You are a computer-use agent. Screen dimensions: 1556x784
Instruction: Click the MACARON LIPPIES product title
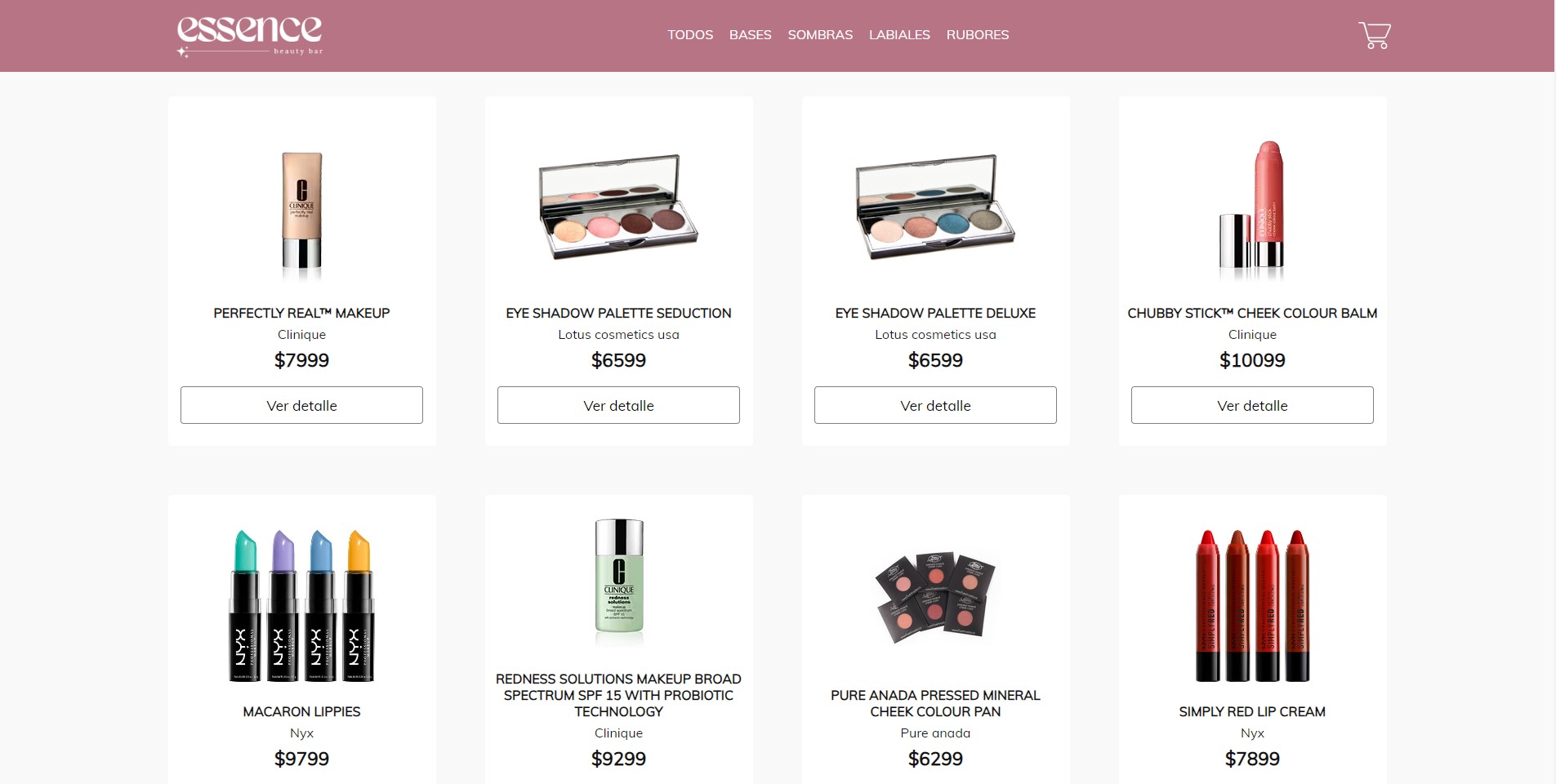[x=301, y=711]
